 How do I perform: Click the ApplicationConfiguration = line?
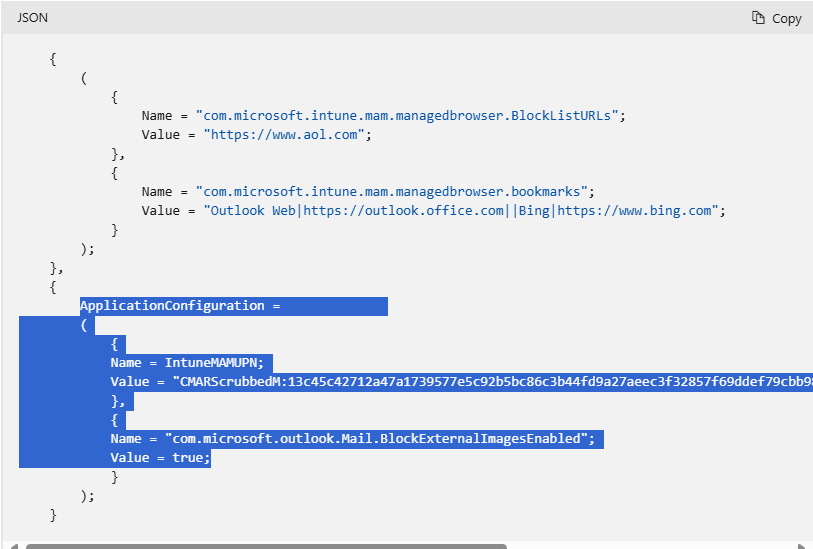180,306
